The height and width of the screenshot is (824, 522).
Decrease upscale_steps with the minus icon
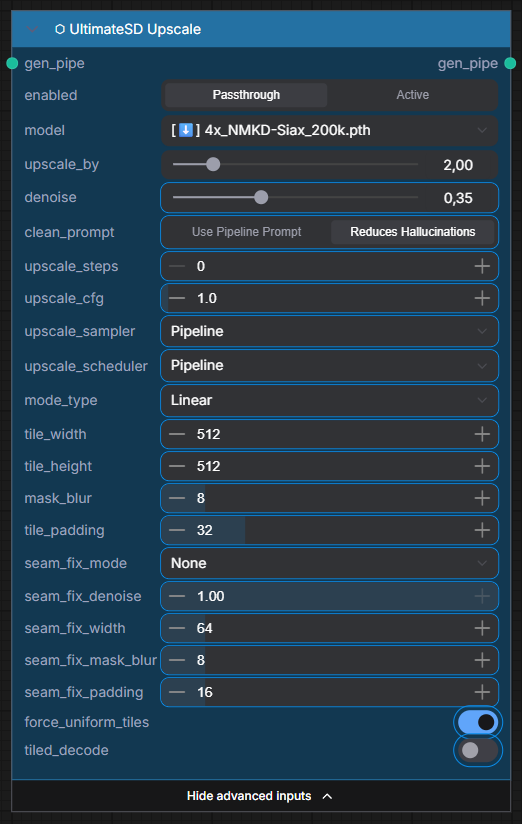[x=177, y=266]
